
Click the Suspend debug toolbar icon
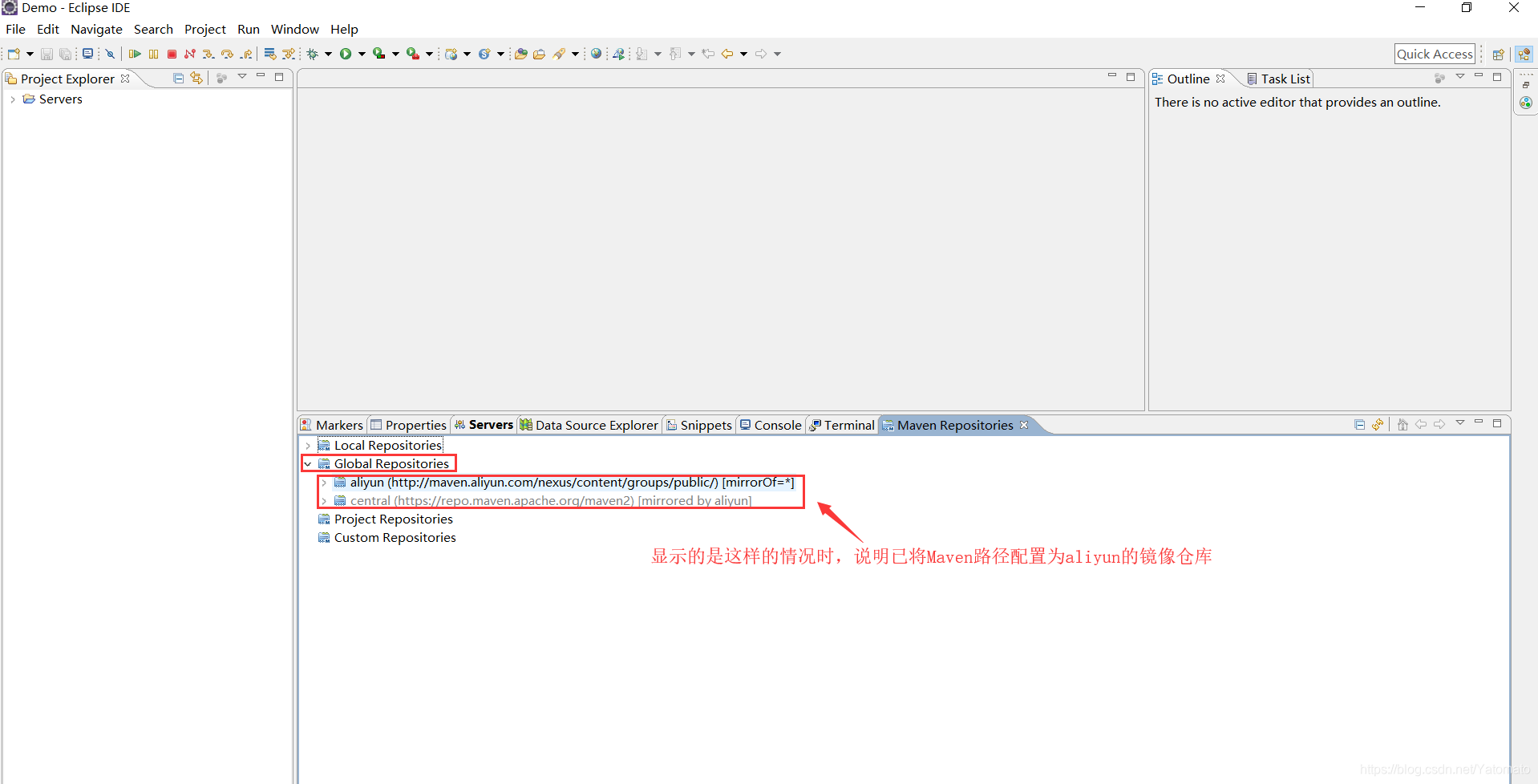coord(153,54)
